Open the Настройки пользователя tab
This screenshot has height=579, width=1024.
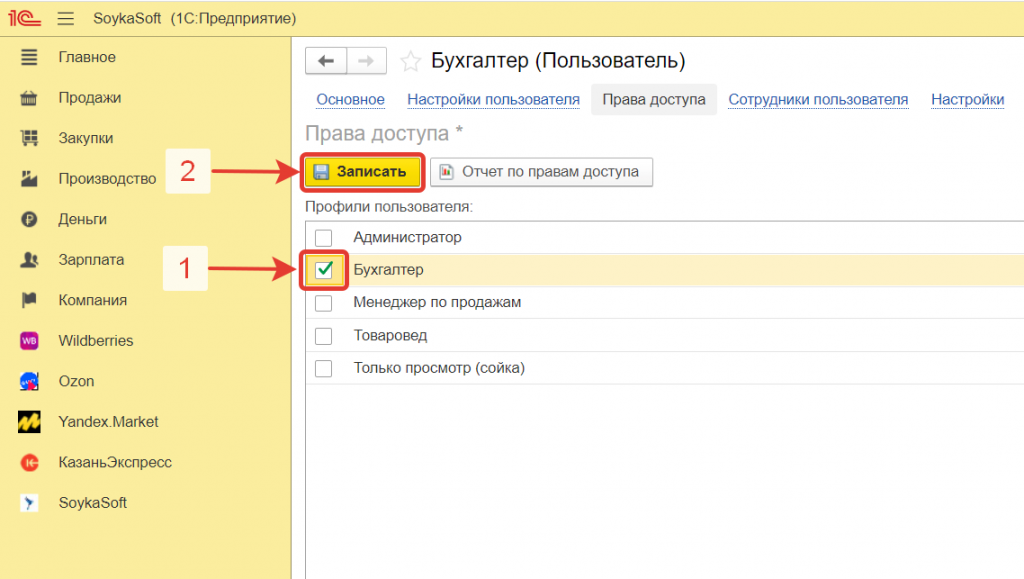click(493, 100)
